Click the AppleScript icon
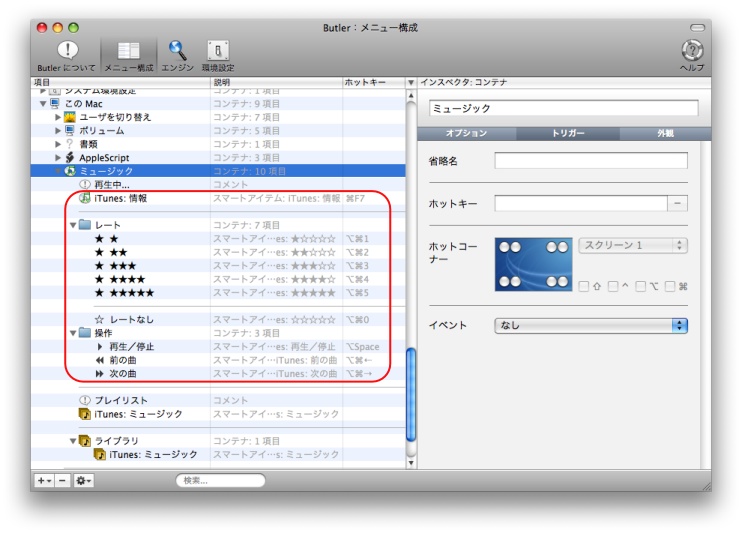Screen dimensions: 742x533 (x=70, y=157)
